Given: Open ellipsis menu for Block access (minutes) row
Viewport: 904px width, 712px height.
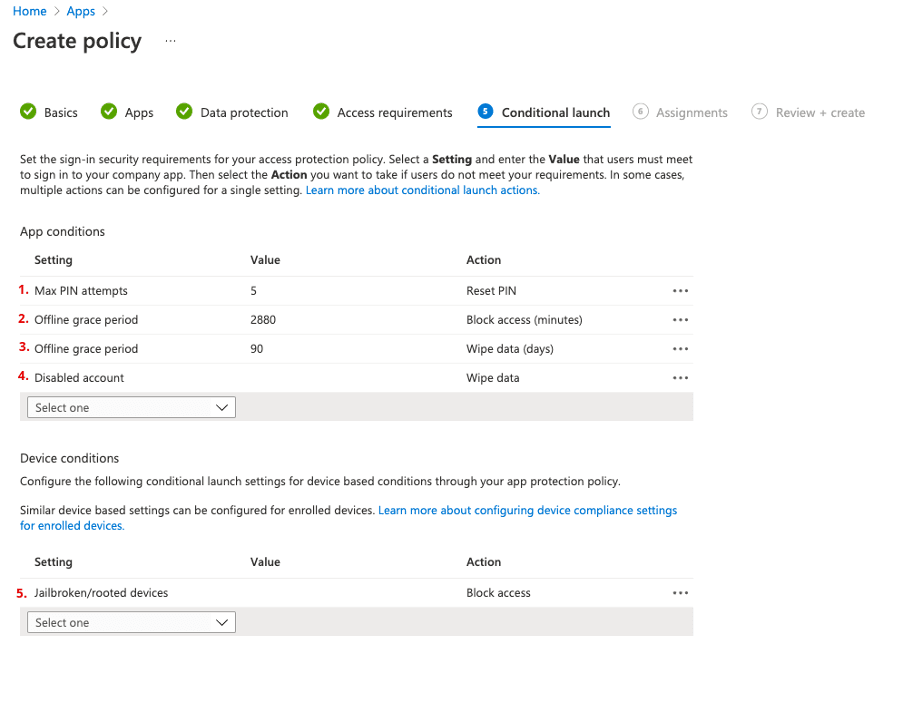Looking at the screenshot, I should click(680, 320).
